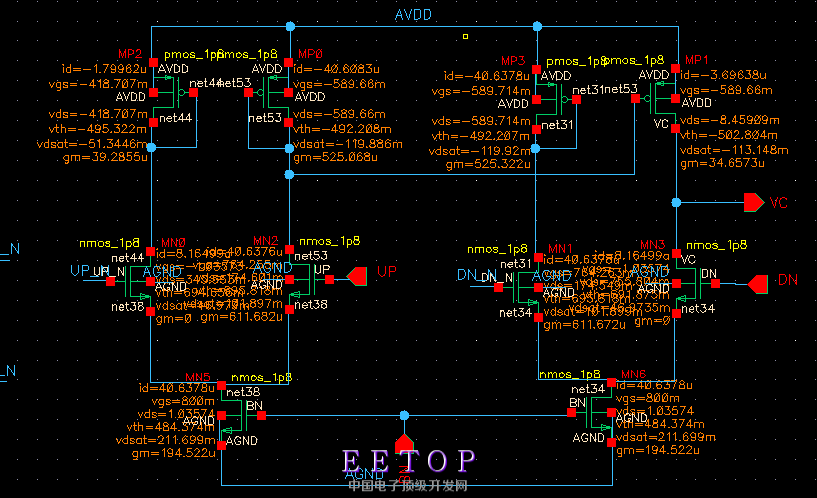This screenshot has width=817, height=498.
Task: Click the gm=34.6573u annotation
Action: (722, 163)
